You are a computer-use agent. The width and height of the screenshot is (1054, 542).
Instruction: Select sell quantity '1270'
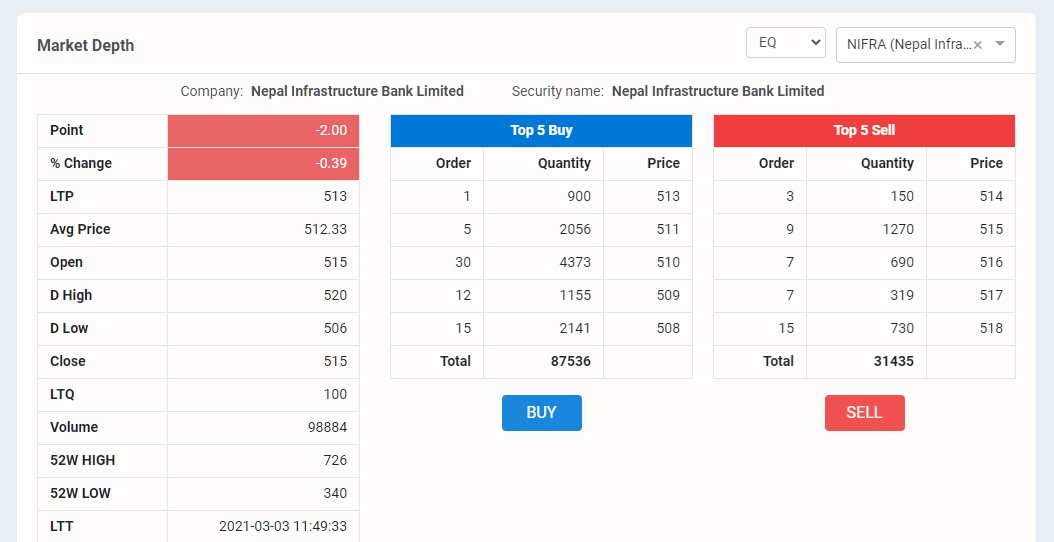(898, 229)
